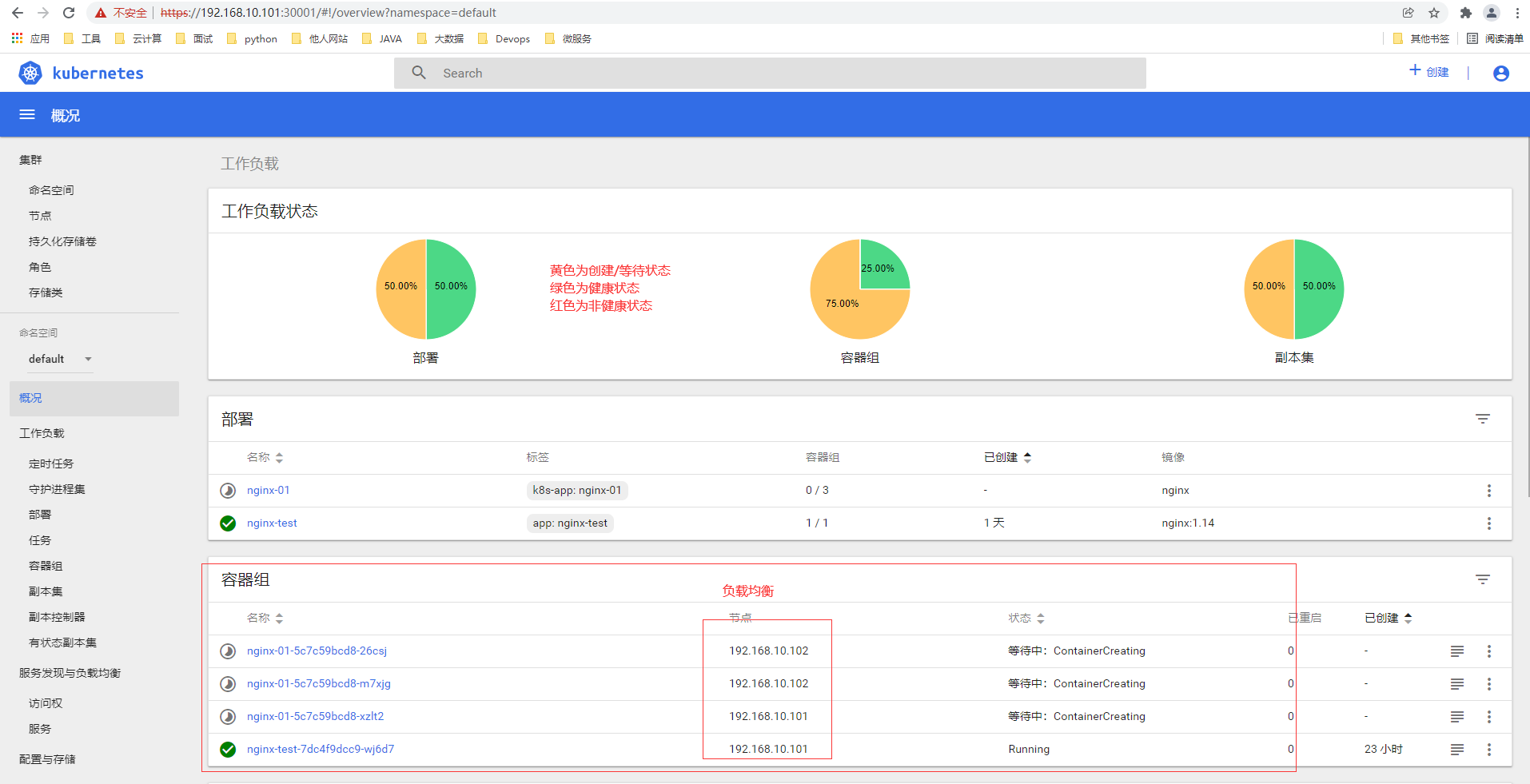
Task: Click the k8s-app: nginx-01 label chip
Action: 577,490
